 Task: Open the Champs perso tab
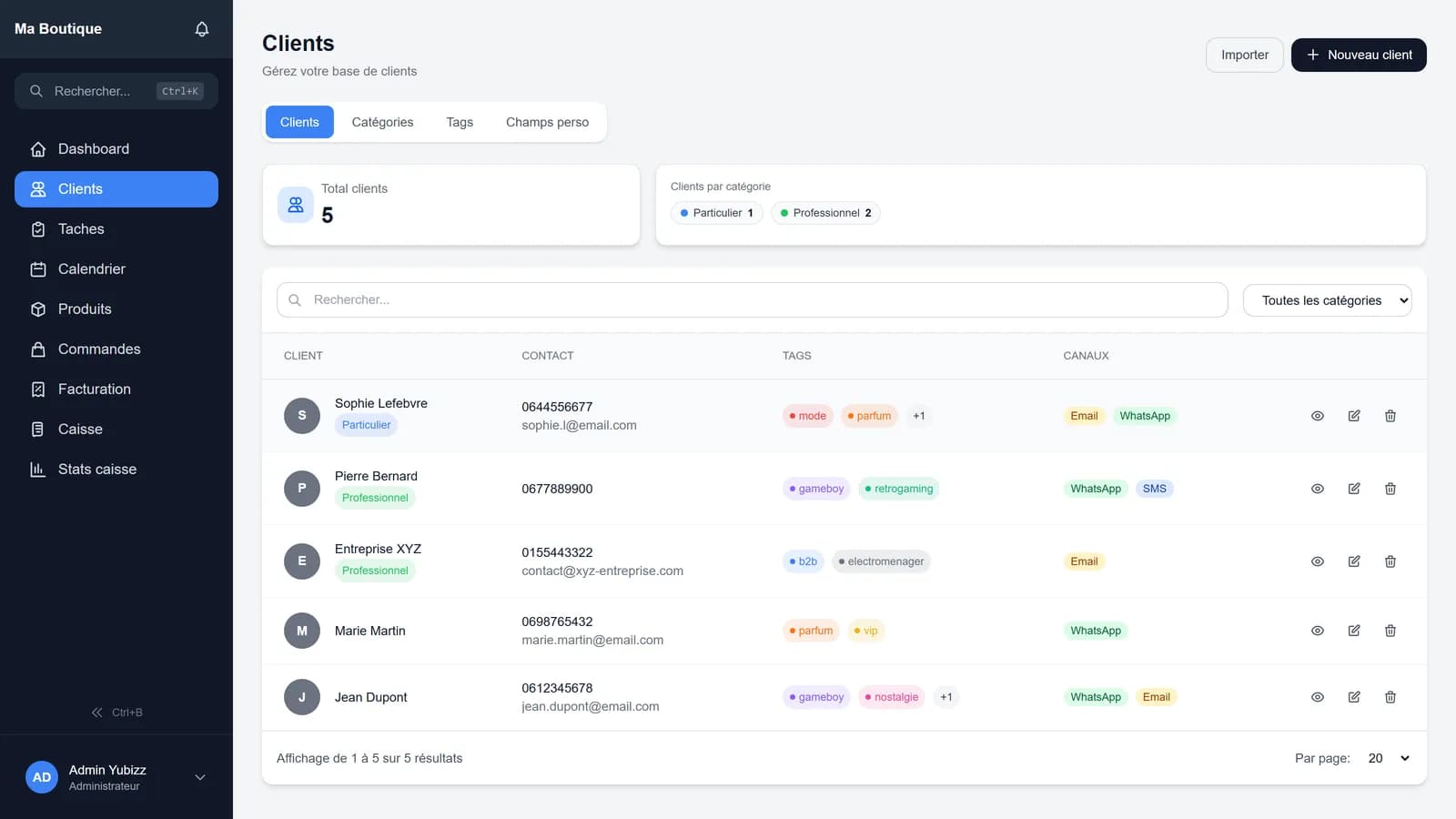coord(547,122)
